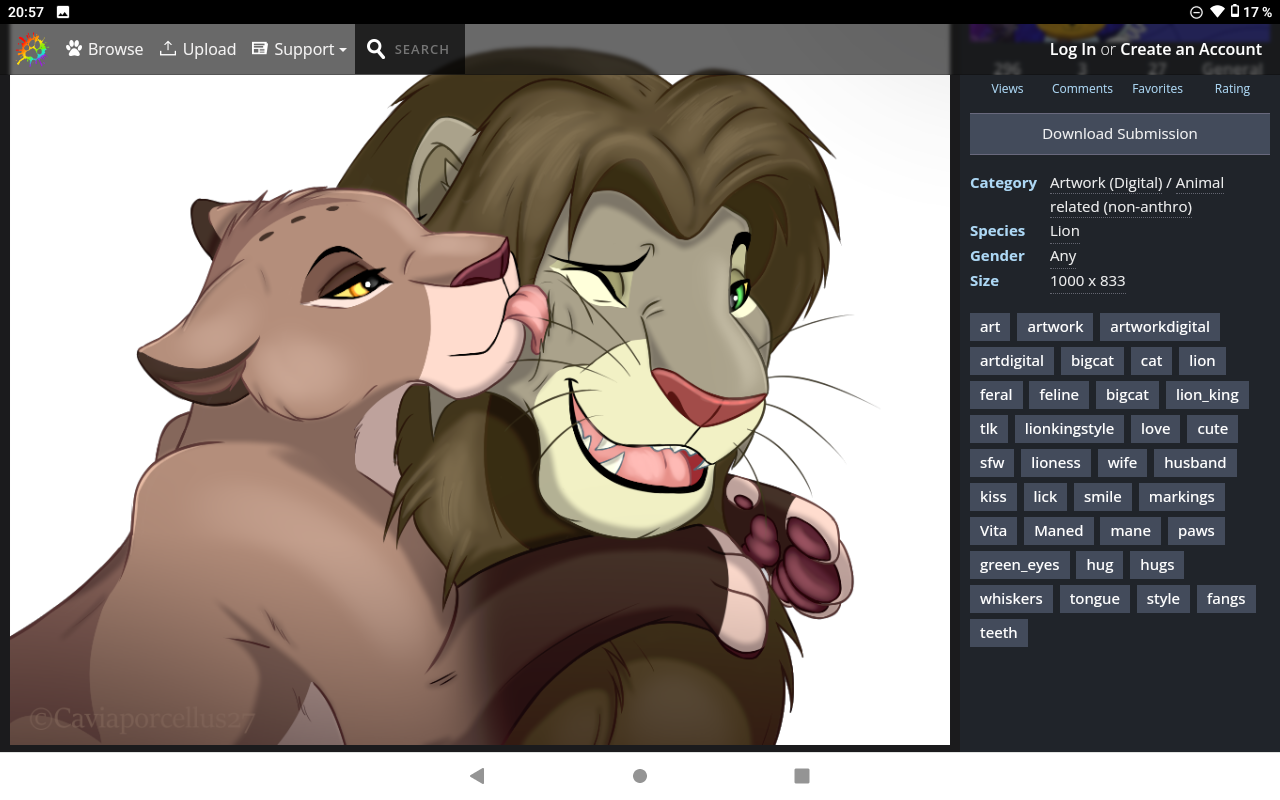Viewport: 1280px width, 800px height.
Task: Open the 'teeth' tag
Action: click(998, 633)
